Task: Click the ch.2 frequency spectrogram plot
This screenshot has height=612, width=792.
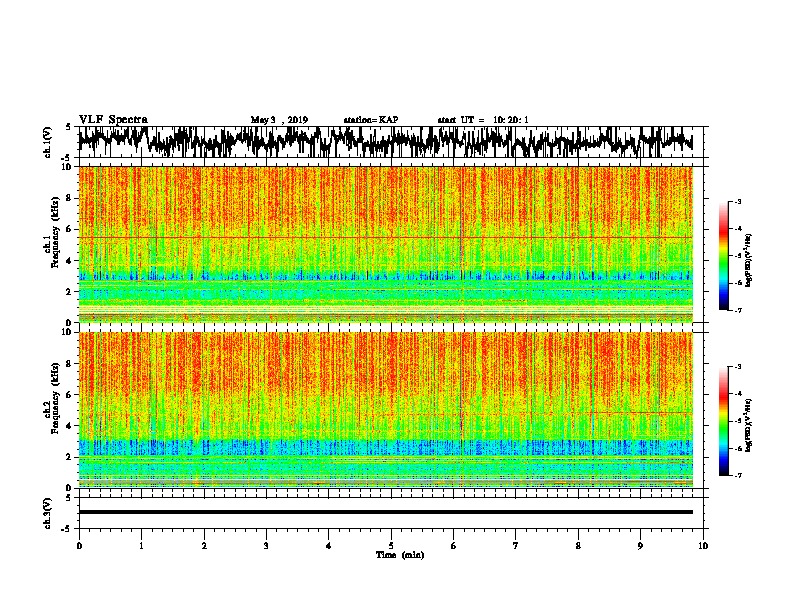Action: point(385,410)
